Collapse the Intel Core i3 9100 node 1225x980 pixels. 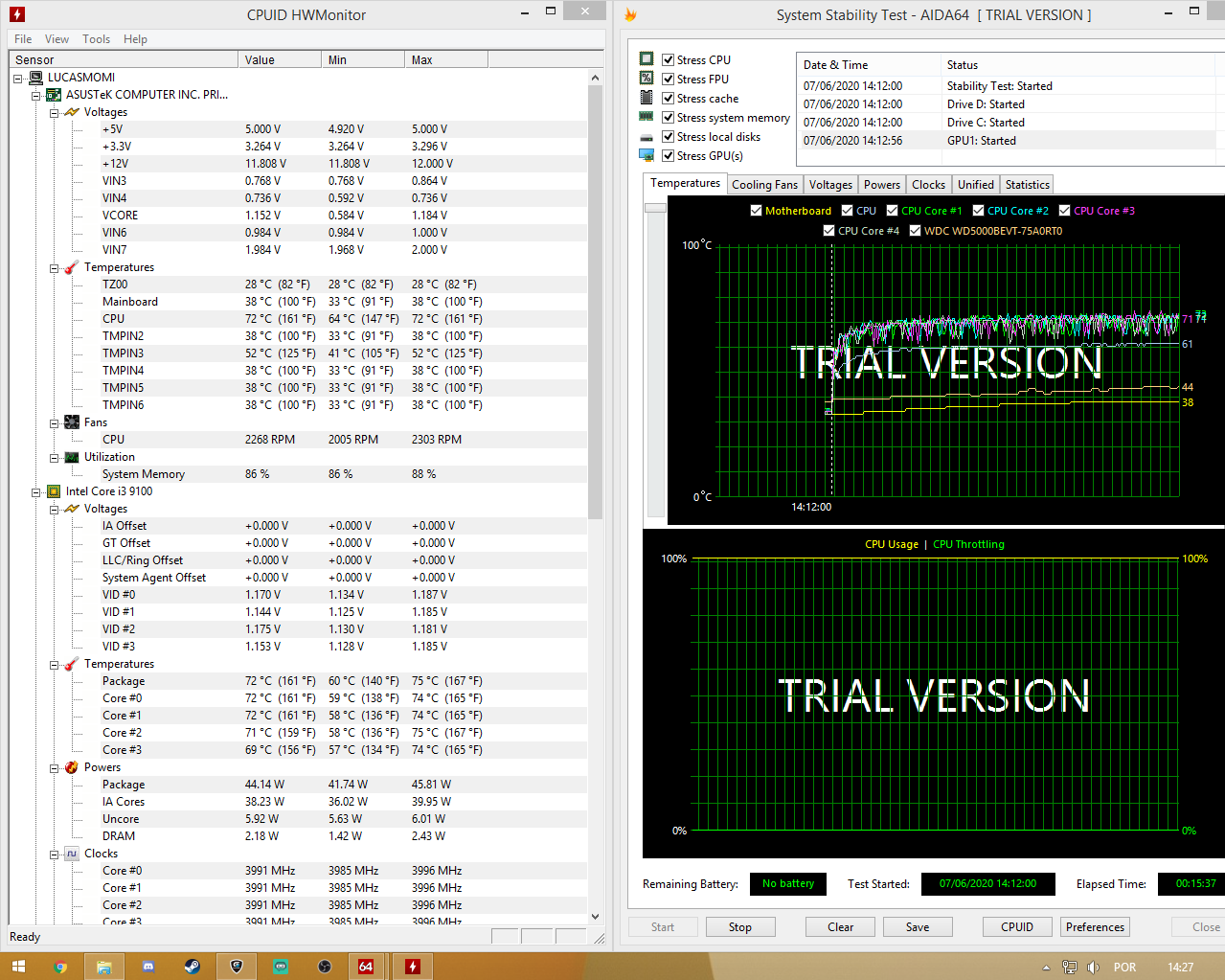click(x=36, y=492)
